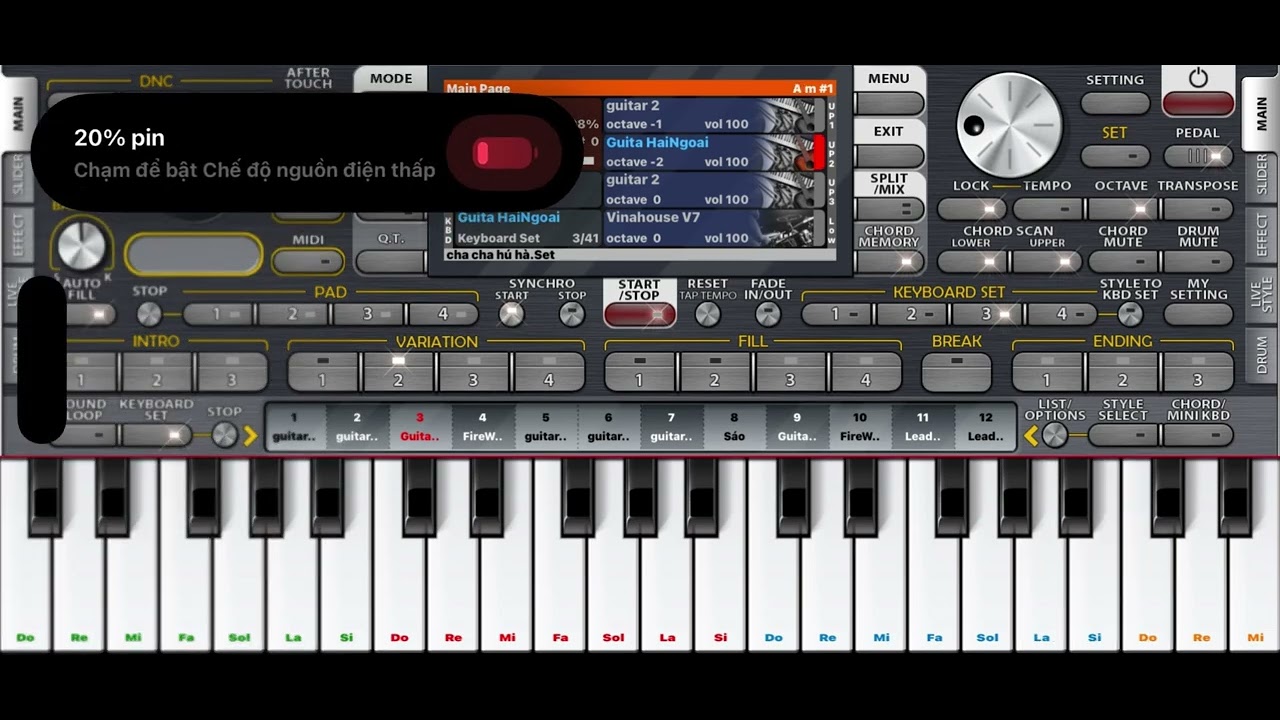Tap the Fade In/Out knob

coord(768,314)
